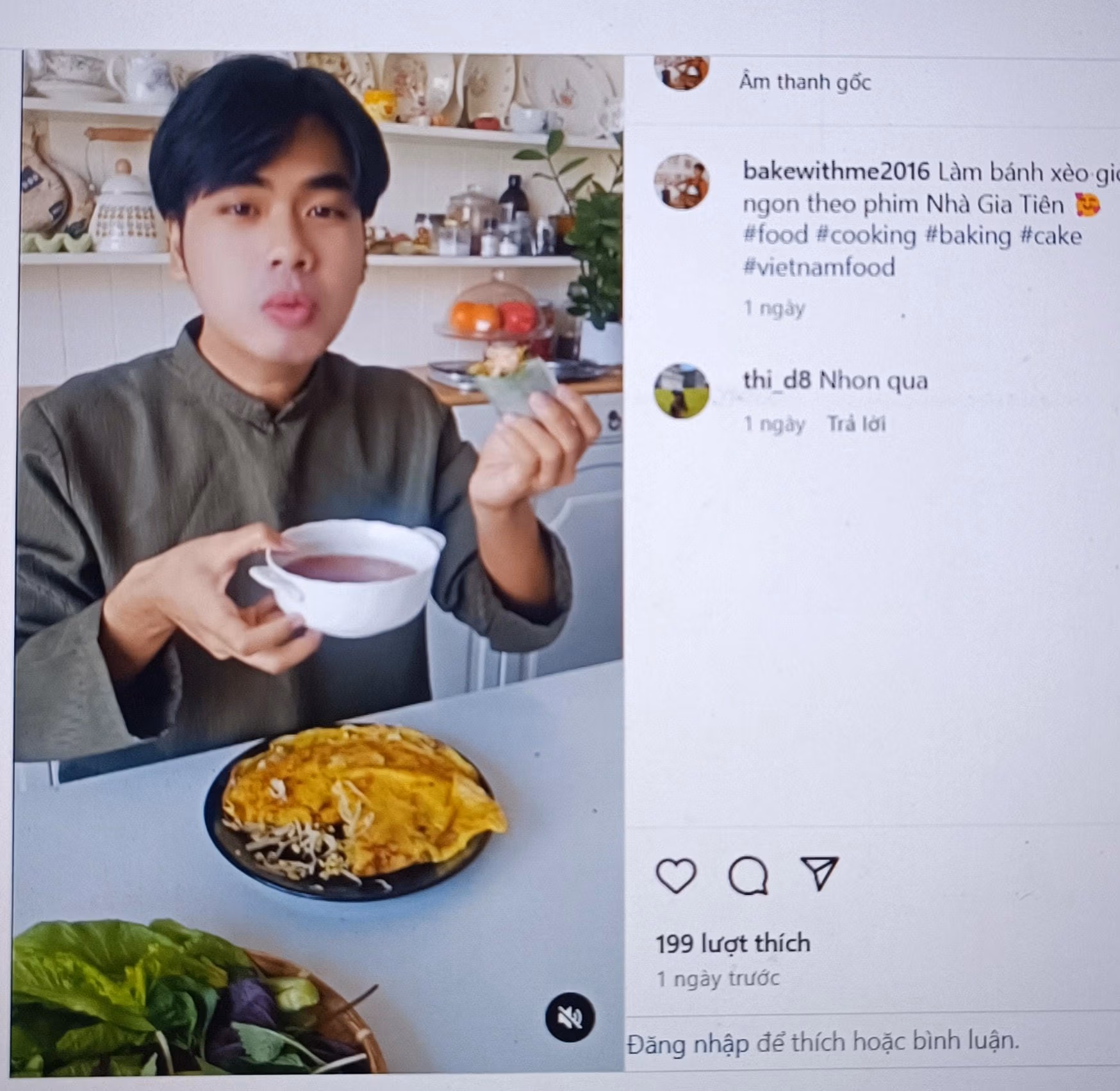
Task: Visit the bakewithme2016 username link
Action: pos(836,171)
